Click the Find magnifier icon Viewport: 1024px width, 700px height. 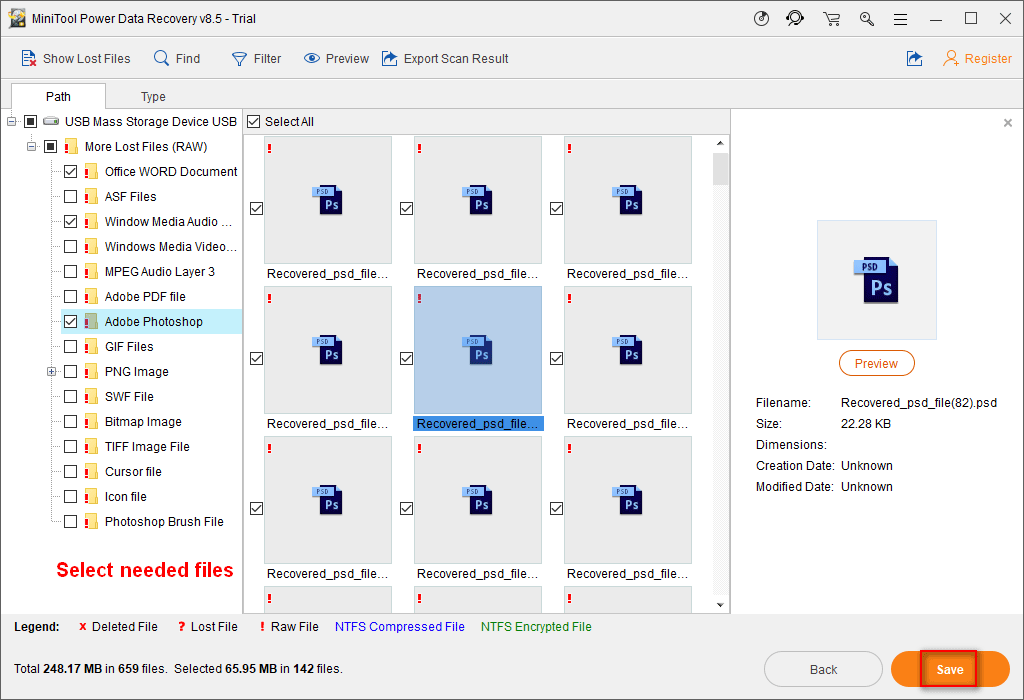161,58
